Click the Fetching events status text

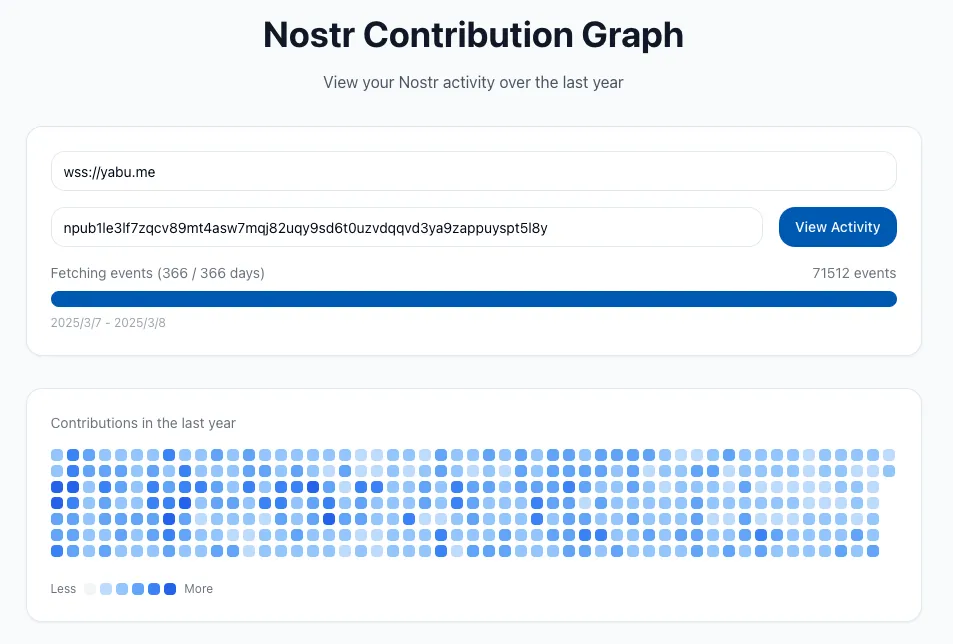click(158, 273)
